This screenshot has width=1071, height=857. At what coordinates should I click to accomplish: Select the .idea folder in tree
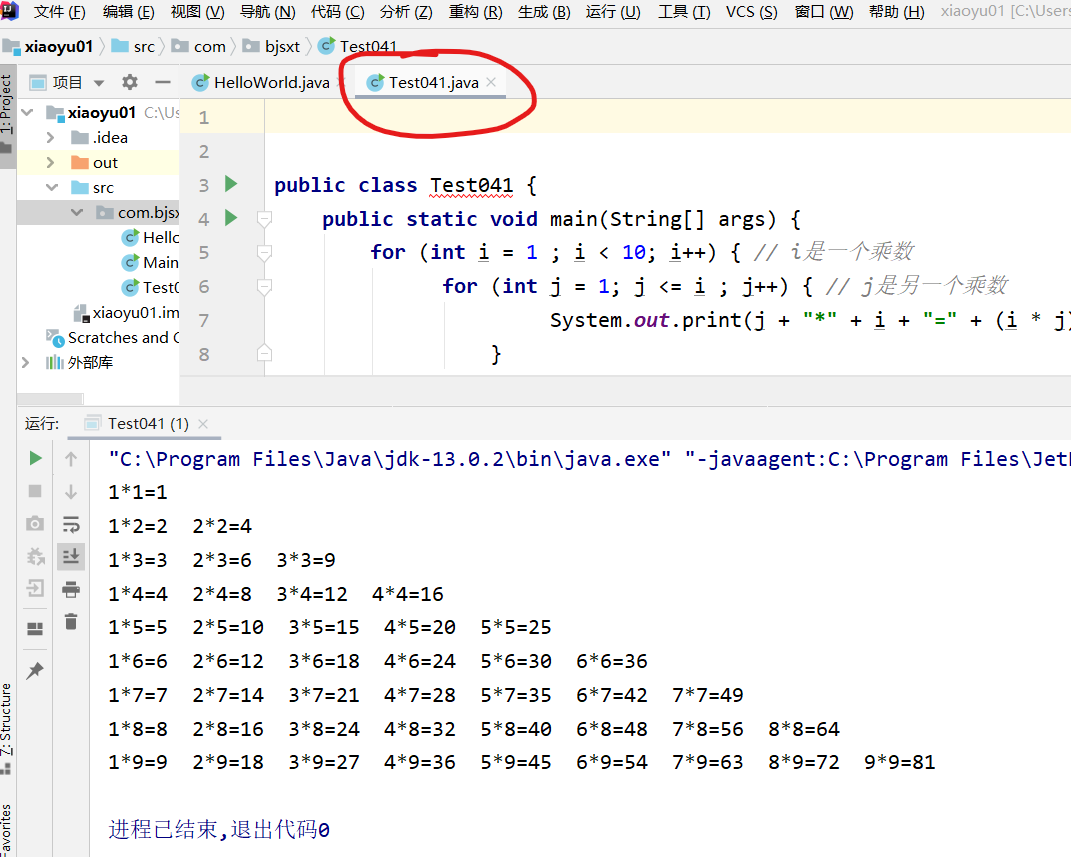tap(100, 137)
